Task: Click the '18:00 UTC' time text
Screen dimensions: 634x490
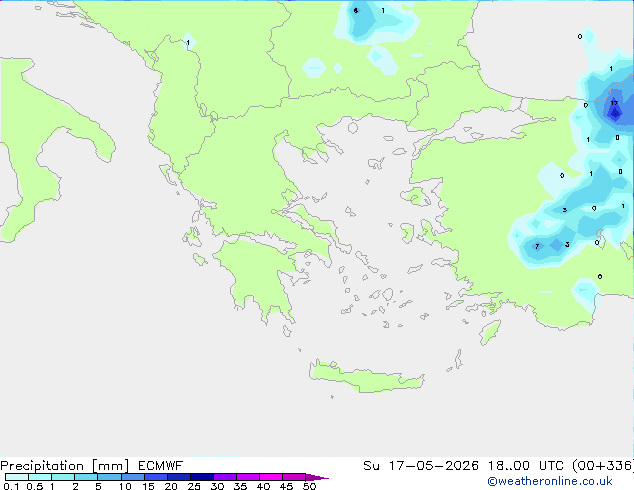Action: pyautogui.click(x=526, y=466)
